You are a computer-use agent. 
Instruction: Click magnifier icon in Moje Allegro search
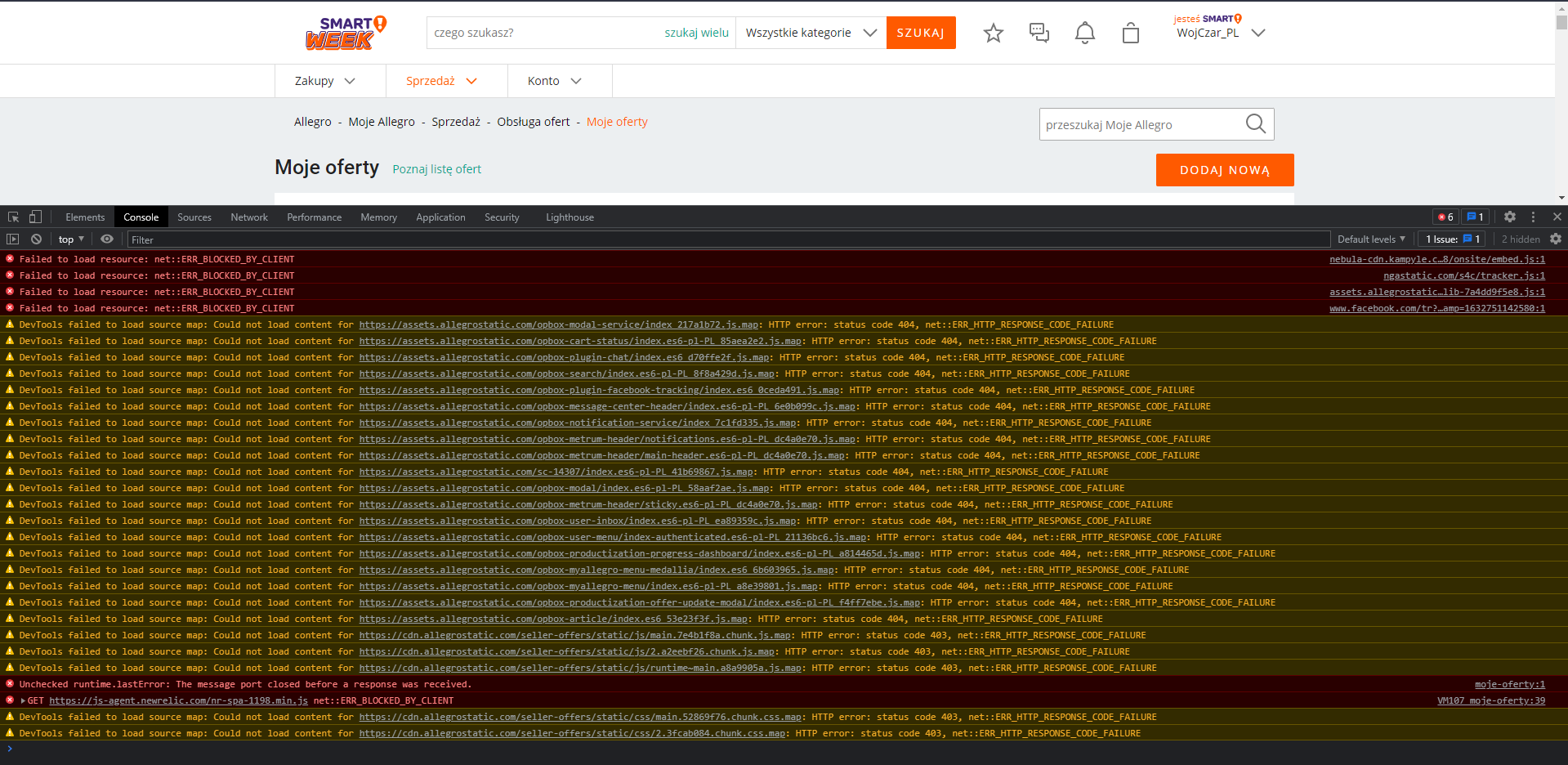[1255, 124]
